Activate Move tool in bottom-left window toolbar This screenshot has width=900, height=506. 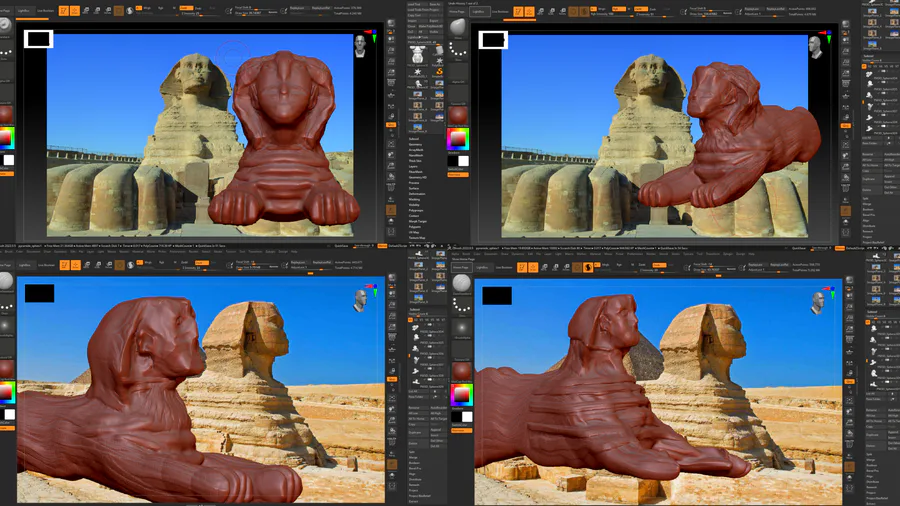(x=87, y=265)
